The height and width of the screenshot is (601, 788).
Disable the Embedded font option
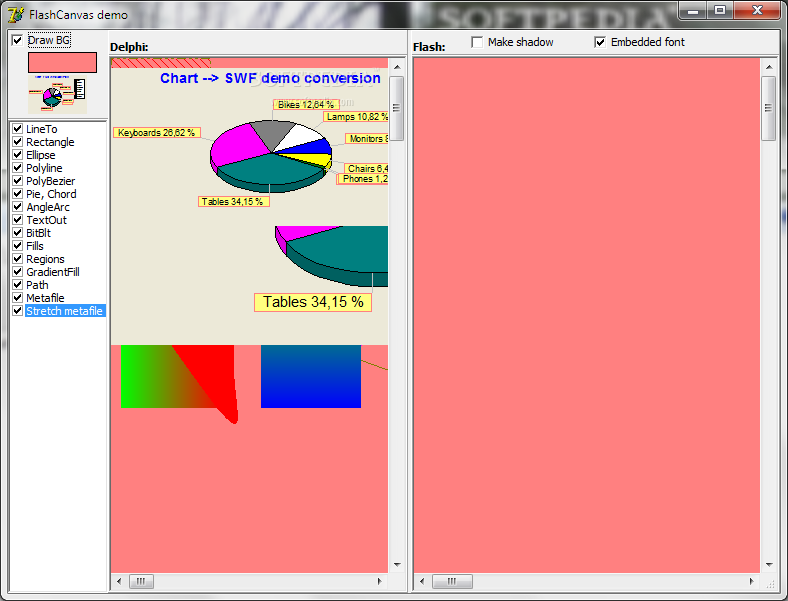600,42
